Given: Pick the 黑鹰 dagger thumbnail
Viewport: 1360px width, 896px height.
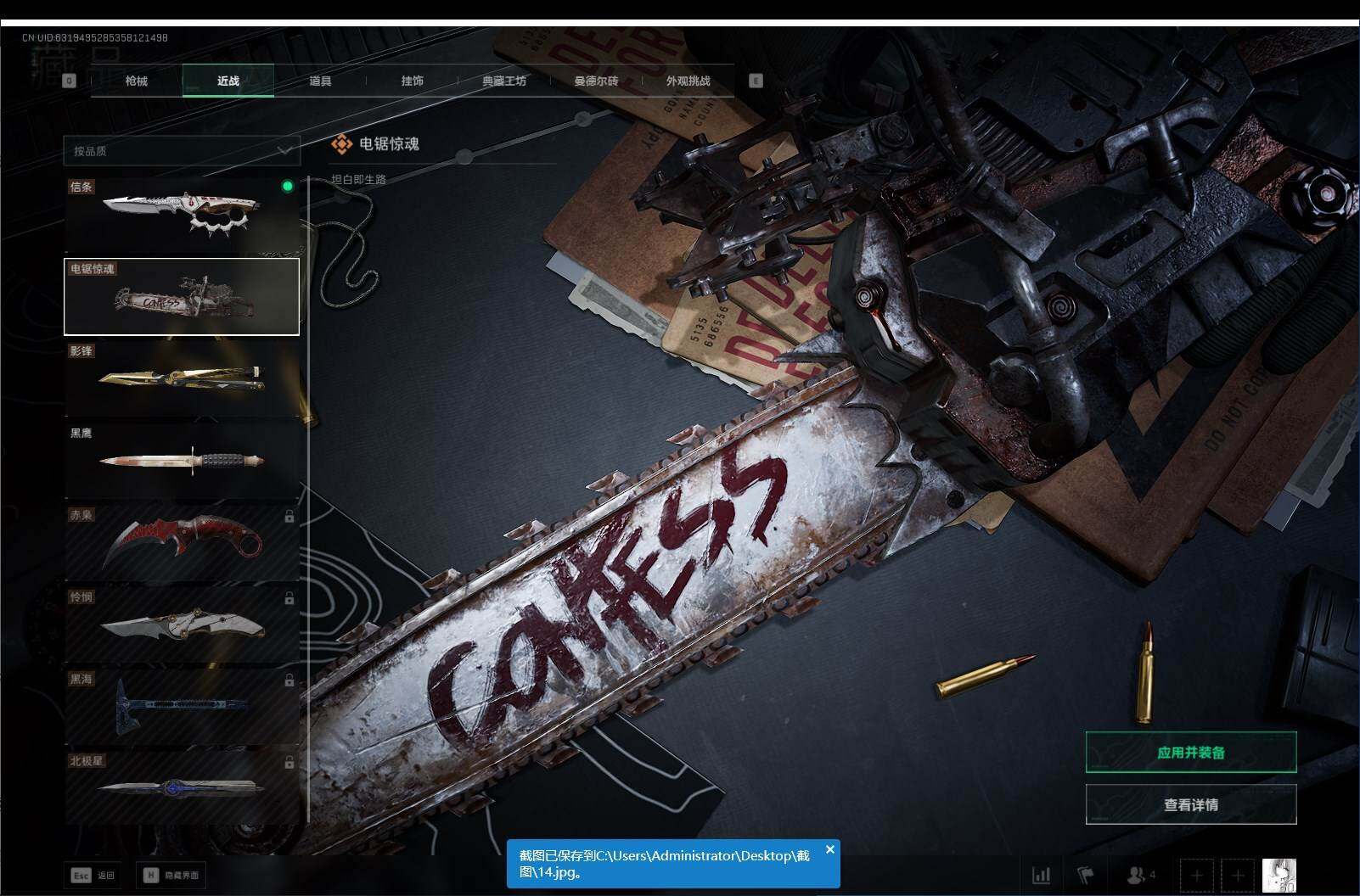Looking at the screenshot, I should (182, 461).
